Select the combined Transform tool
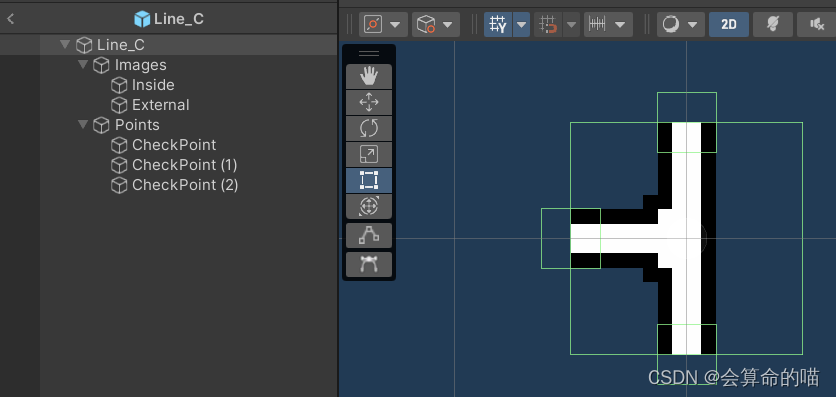 [x=368, y=206]
